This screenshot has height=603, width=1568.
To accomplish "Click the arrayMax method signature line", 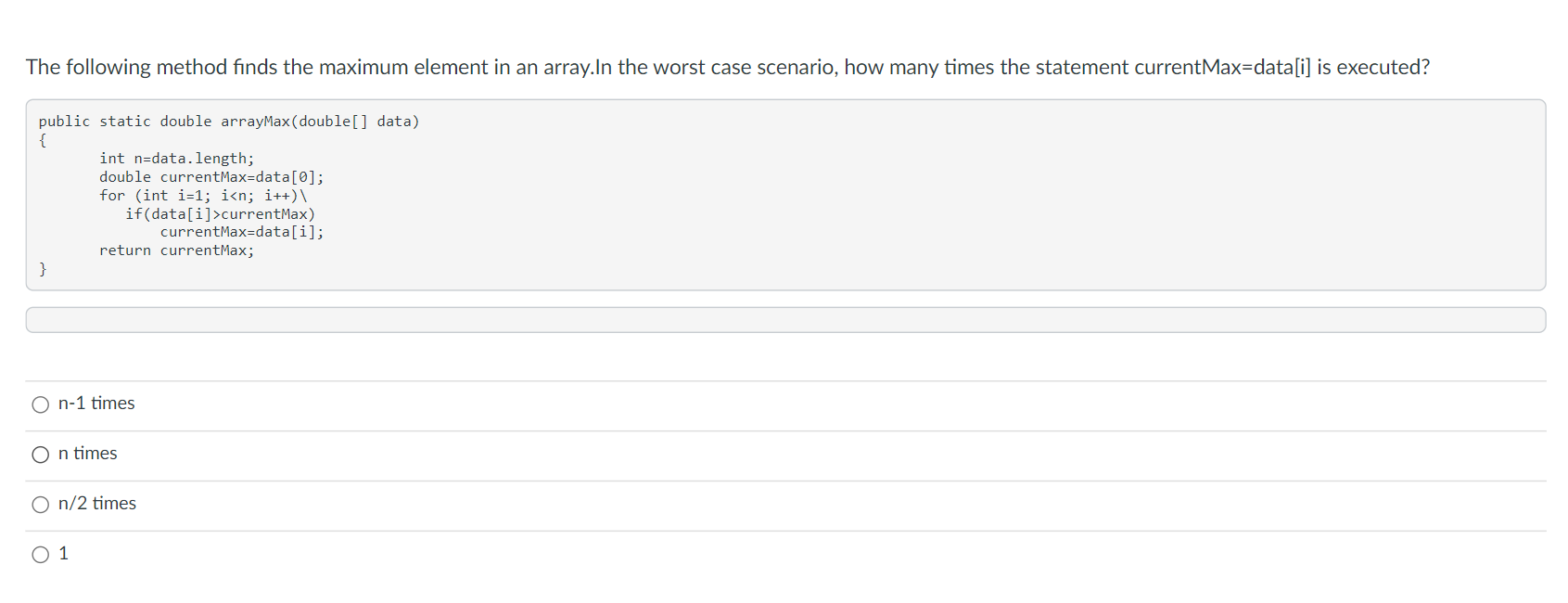I will click(x=228, y=121).
